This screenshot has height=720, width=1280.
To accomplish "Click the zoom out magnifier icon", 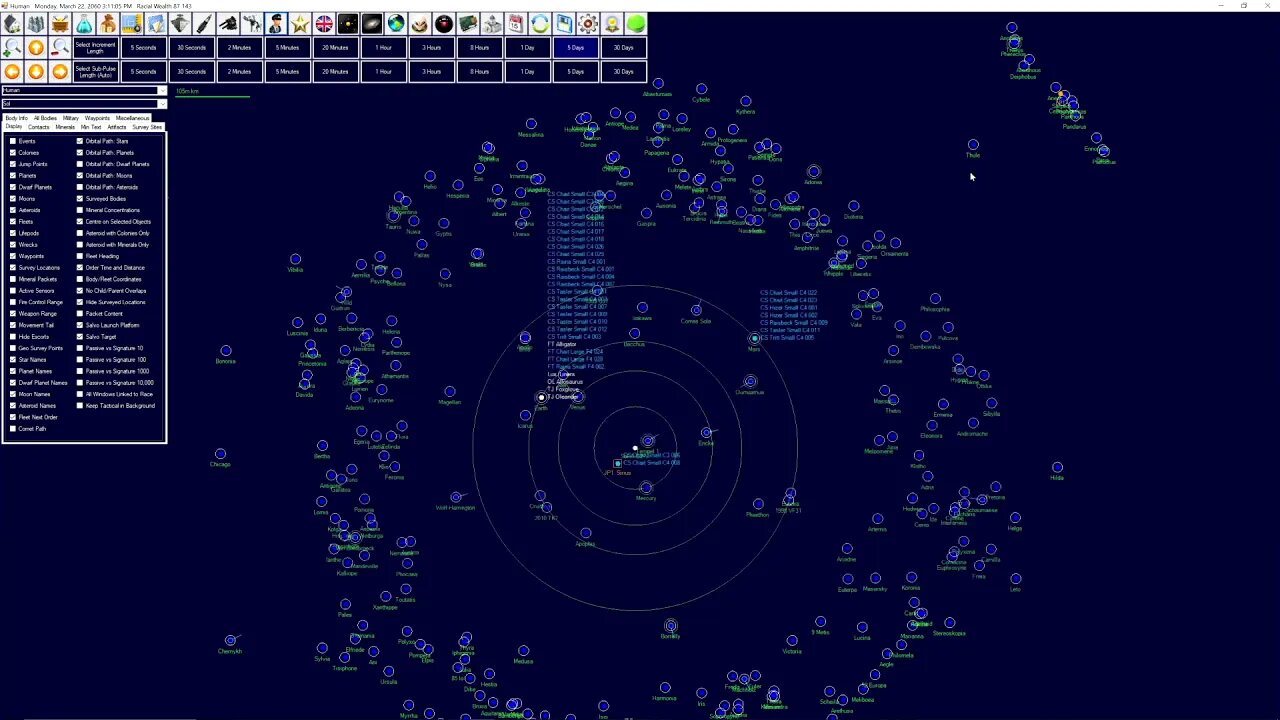I will coord(60,47).
